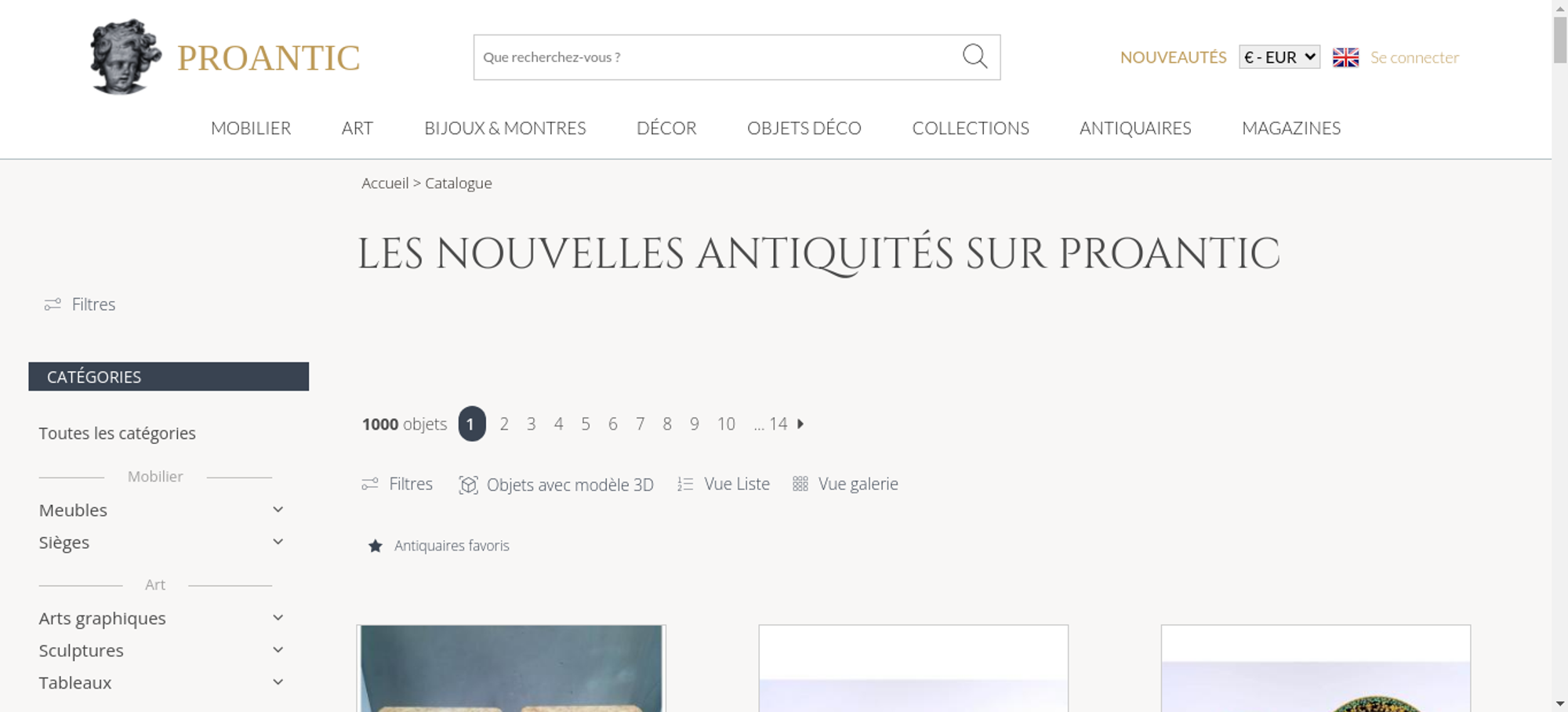This screenshot has width=1568, height=712.
Task: Expand the Sculptures category chevron
Action: pos(278,650)
